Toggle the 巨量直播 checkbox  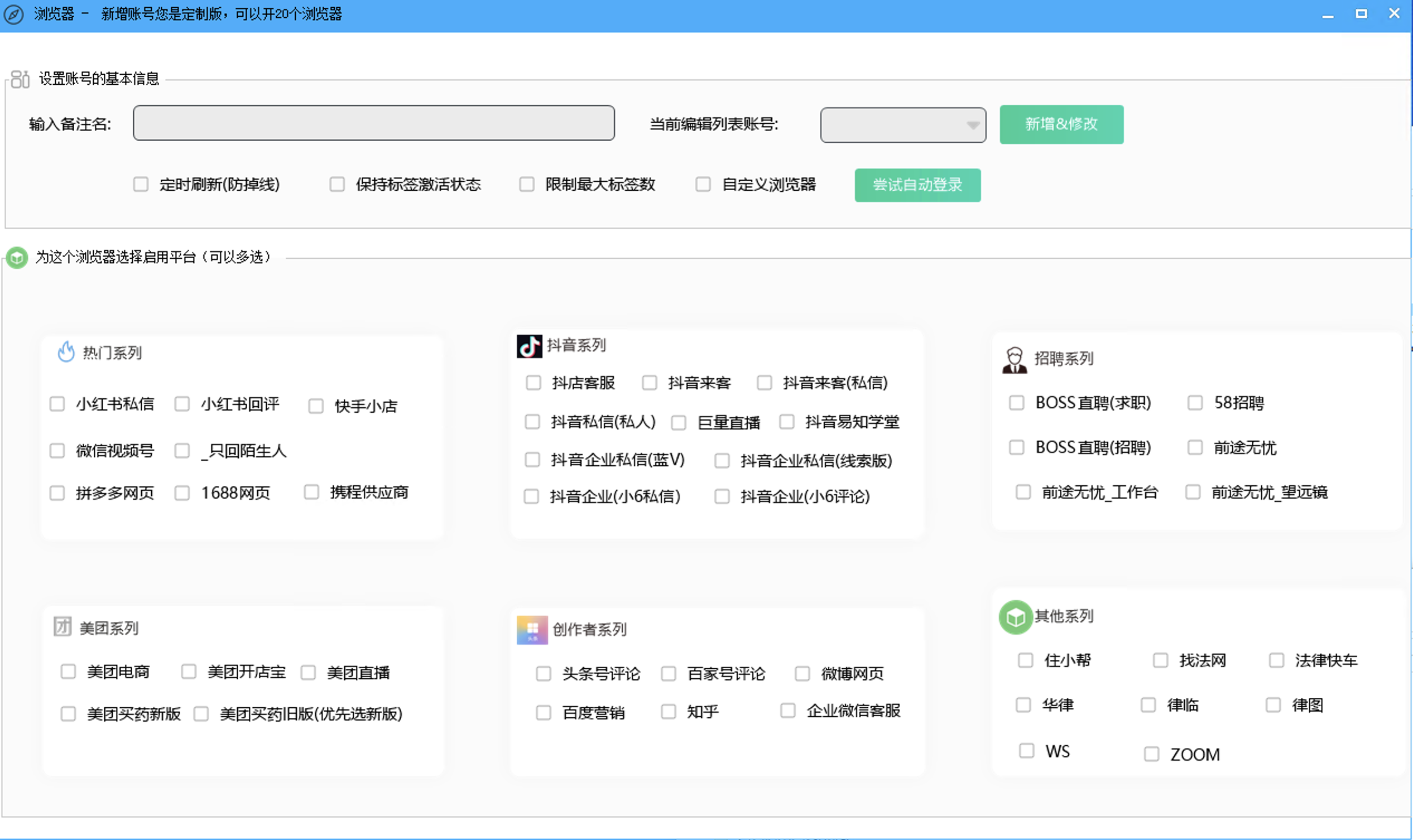coord(679,423)
